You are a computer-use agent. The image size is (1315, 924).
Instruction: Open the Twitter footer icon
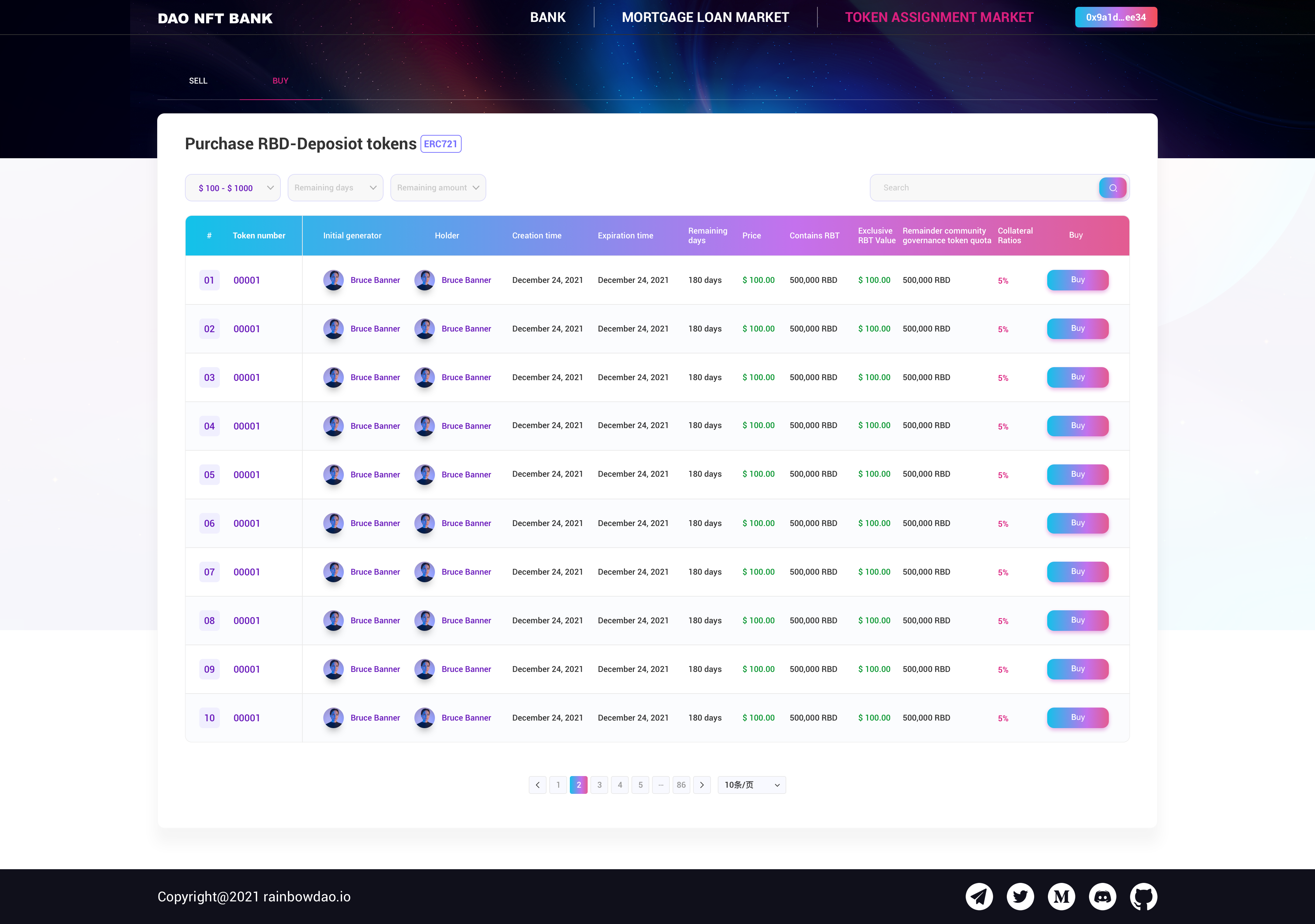(1020, 897)
